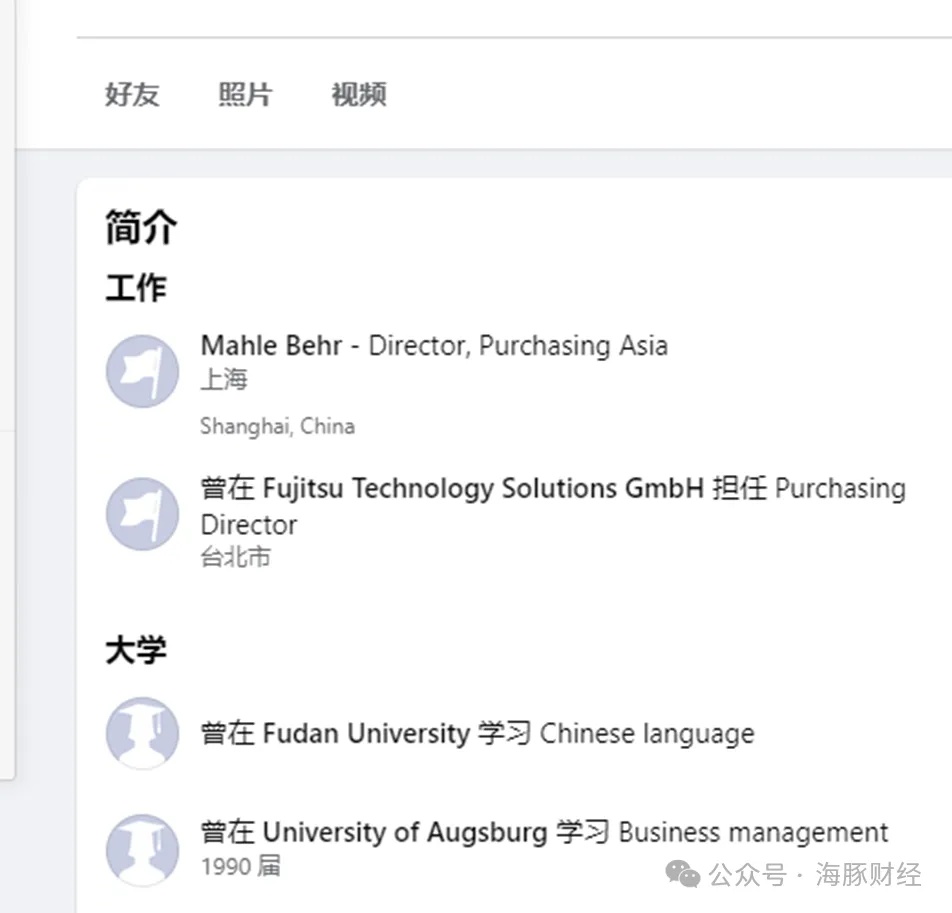The width and height of the screenshot is (952, 913).
Task: Click the flag icon beside Mahle Behr
Action: tap(142, 371)
